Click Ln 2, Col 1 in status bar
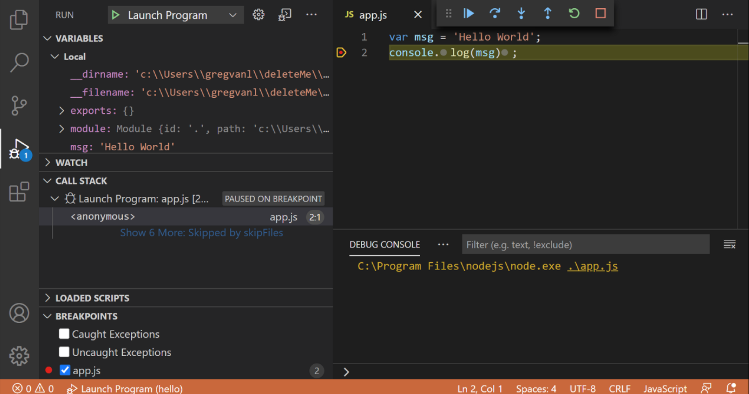The width and height of the screenshot is (749, 394). click(480, 388)
